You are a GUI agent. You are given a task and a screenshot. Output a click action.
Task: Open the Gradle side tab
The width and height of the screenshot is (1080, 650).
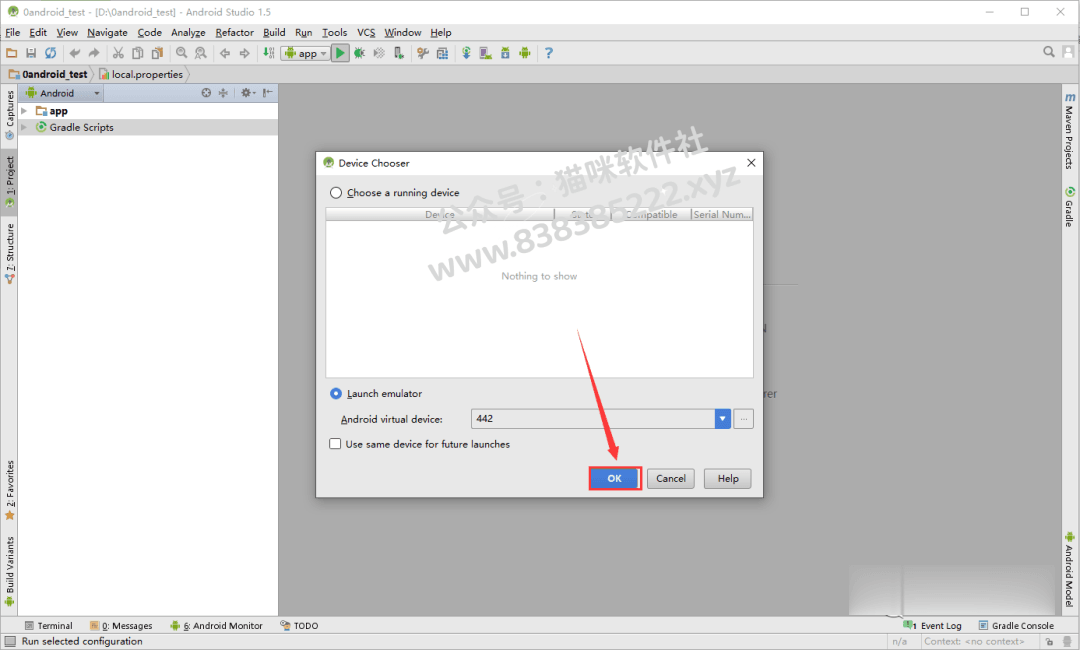pyautogui.click(x=1069, y=207)
